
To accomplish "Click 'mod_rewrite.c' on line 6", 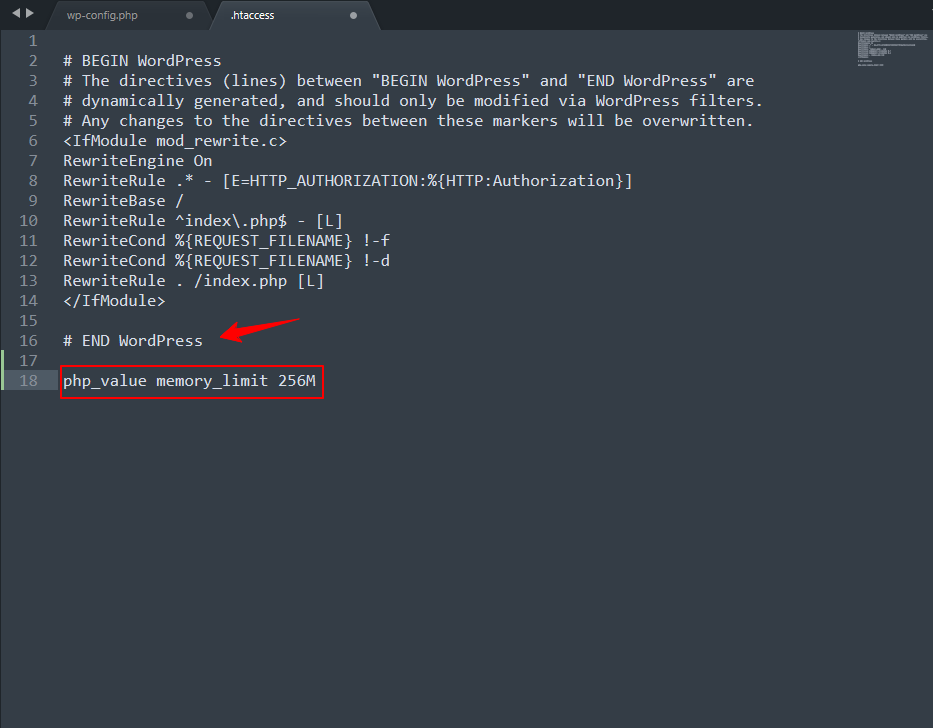I will coord(217,141).
